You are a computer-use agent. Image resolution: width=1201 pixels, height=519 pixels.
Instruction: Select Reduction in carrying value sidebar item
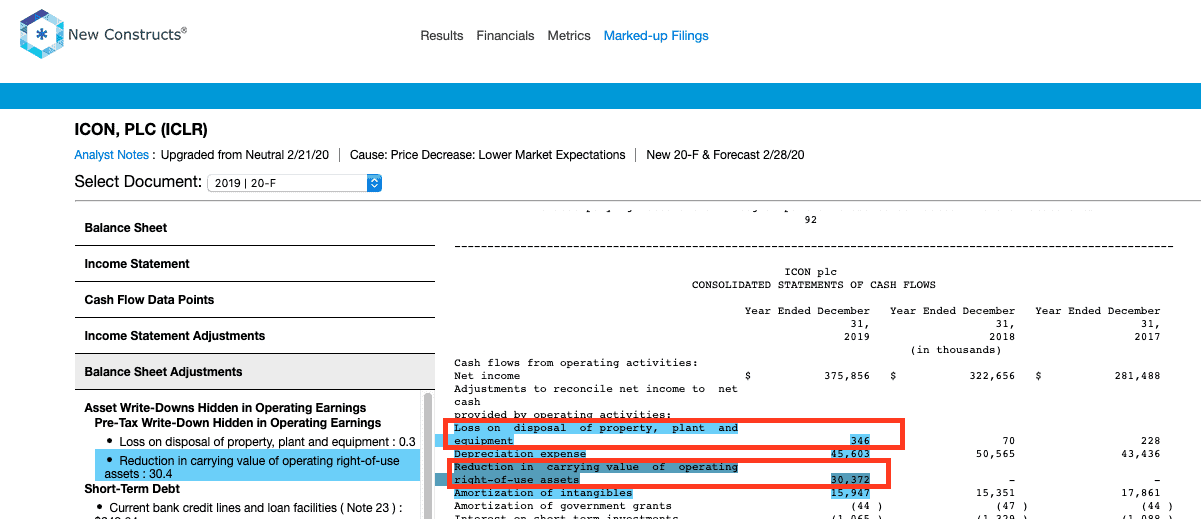click(257, 465)
